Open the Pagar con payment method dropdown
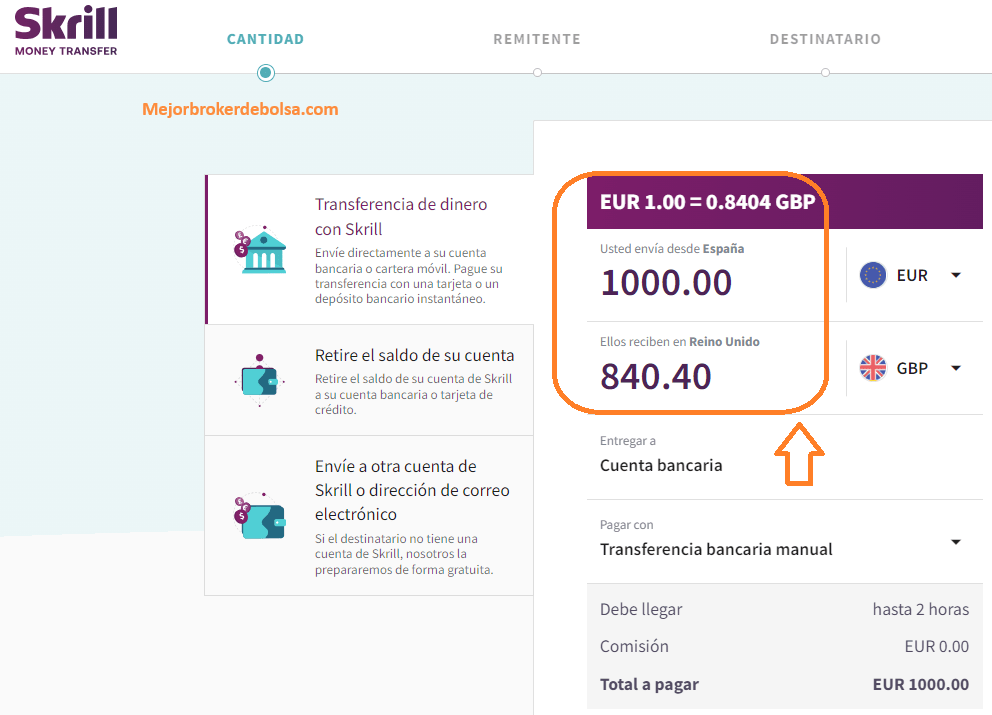This screenshot has height=715, width=992. click(784, 541)
